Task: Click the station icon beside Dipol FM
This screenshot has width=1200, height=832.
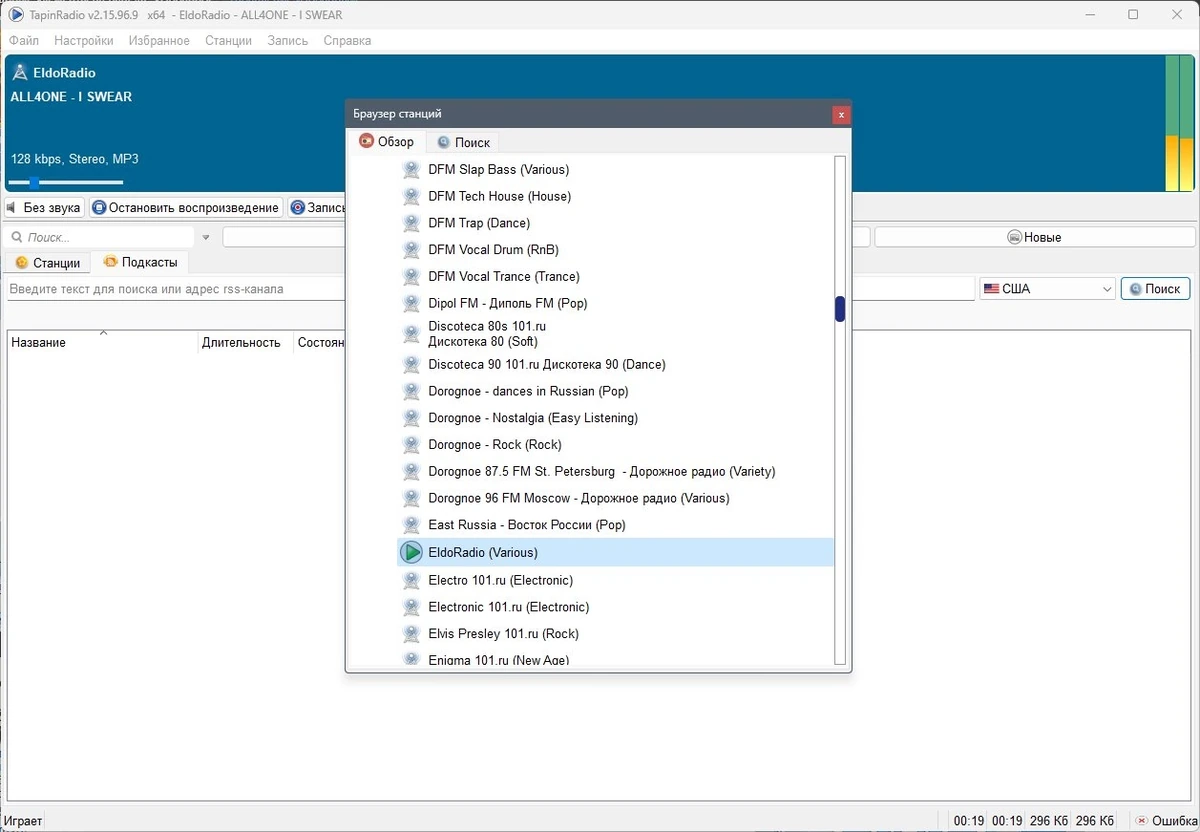Action: (x=411, y=303)
